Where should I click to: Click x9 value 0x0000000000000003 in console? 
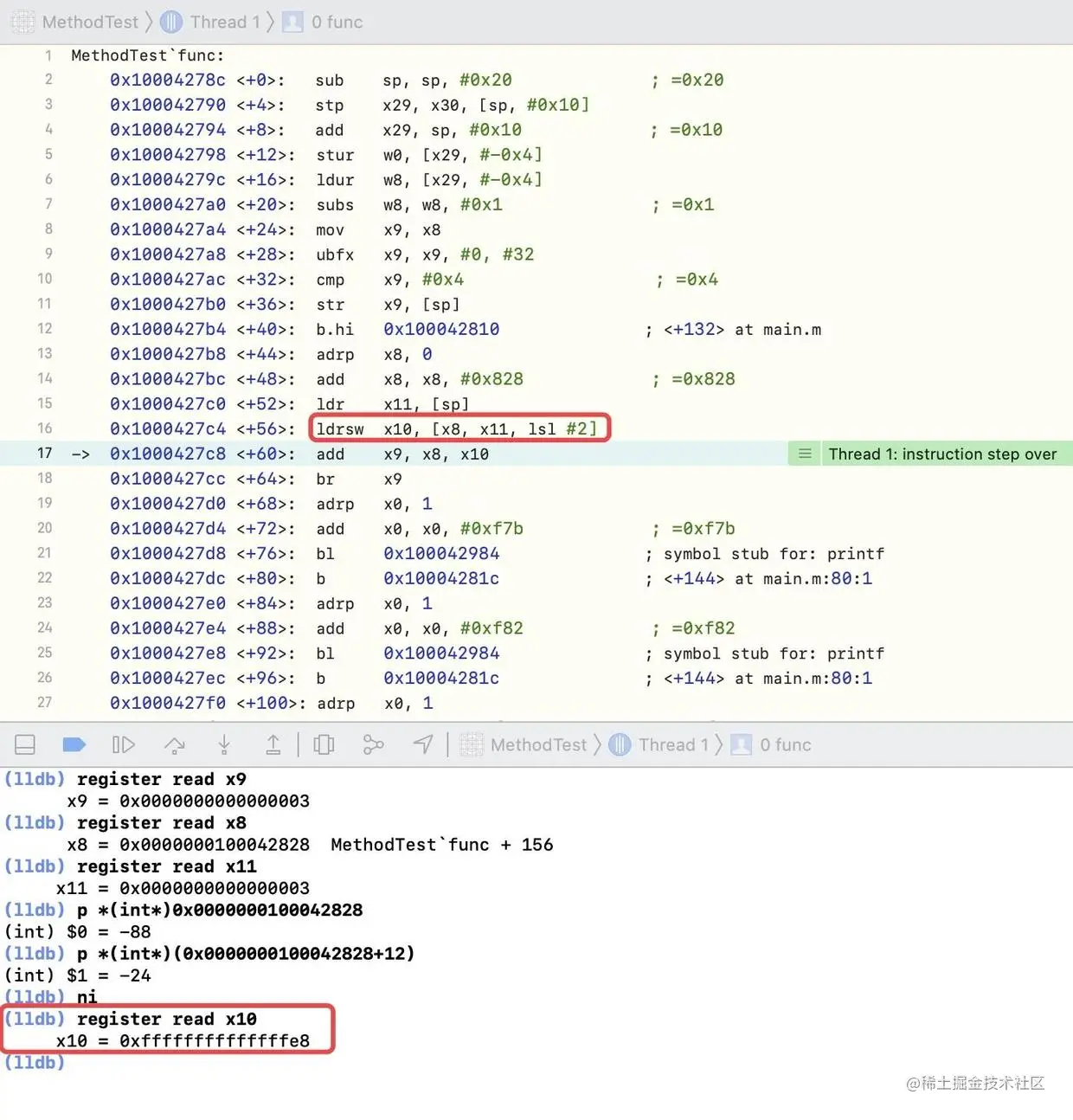point(215,801)
